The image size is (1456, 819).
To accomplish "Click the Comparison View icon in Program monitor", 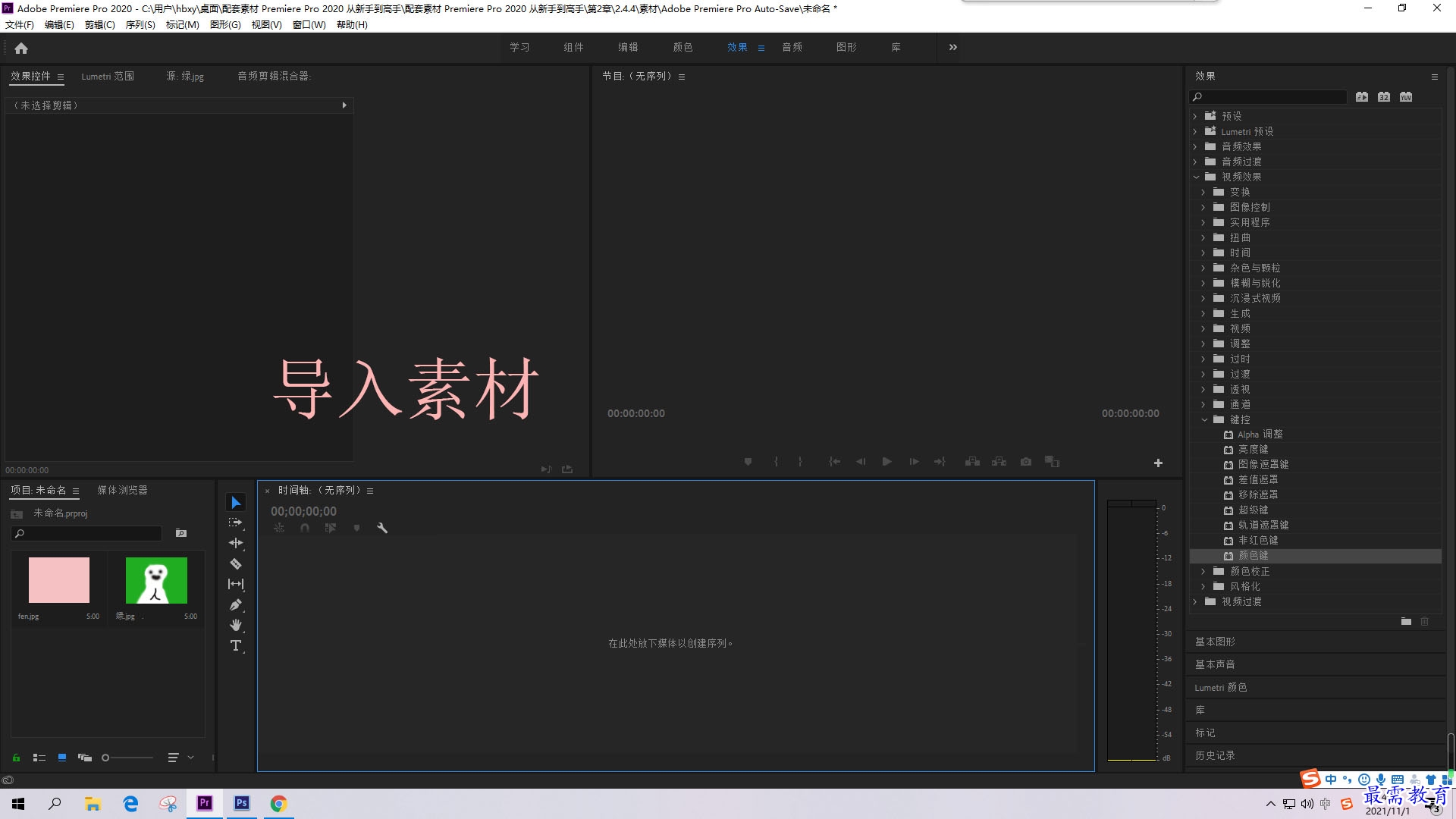I will pos(1053,462).
